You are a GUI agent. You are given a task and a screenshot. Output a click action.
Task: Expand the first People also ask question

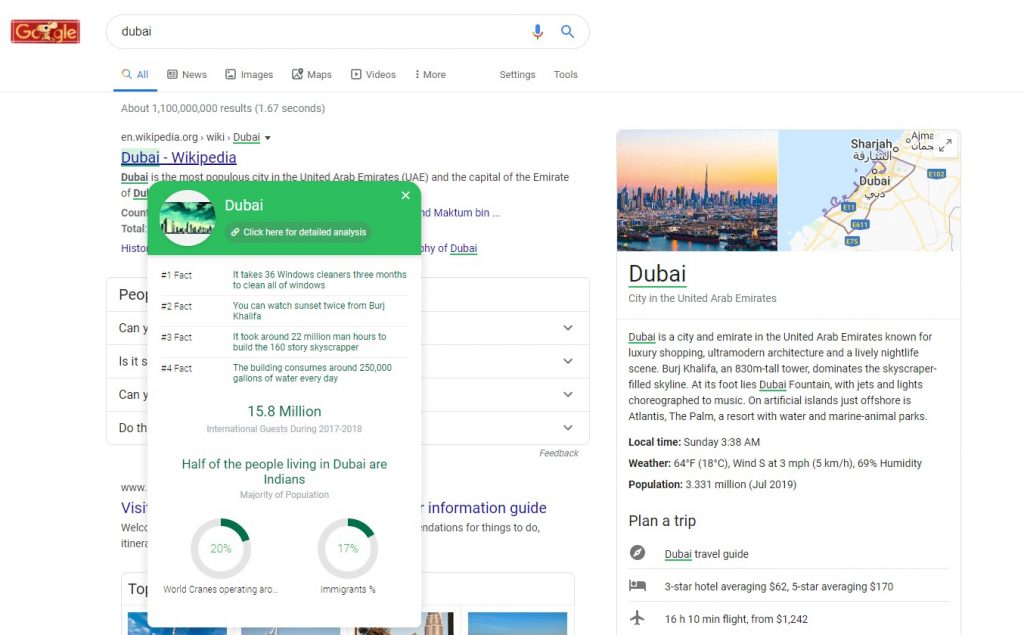point(568,328)
